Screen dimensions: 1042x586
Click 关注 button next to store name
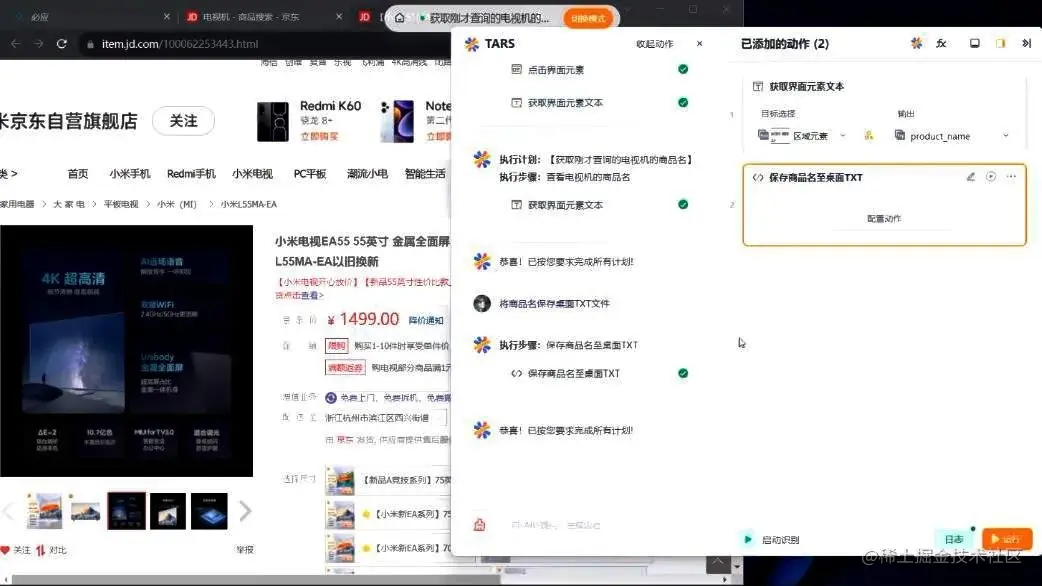183,121
